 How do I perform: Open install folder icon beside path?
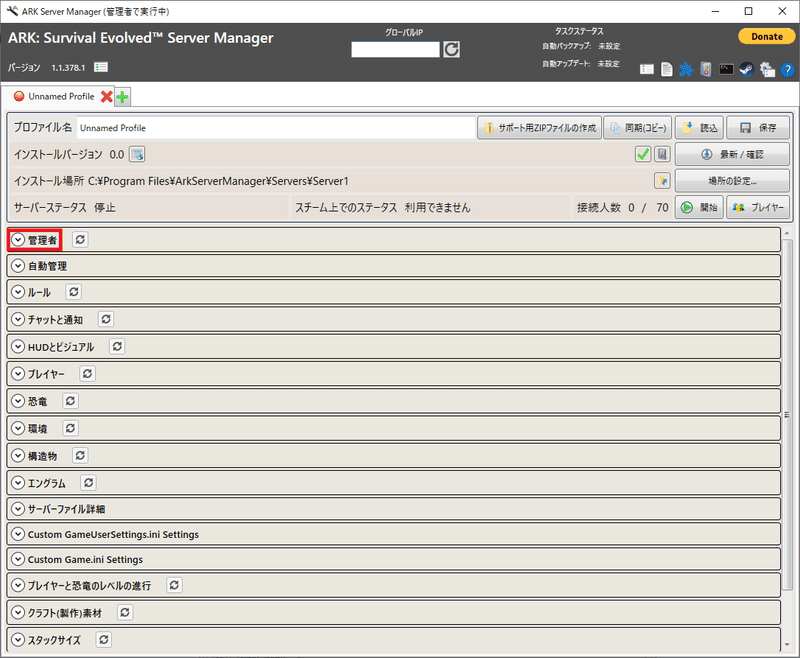(x=662, y=181)
